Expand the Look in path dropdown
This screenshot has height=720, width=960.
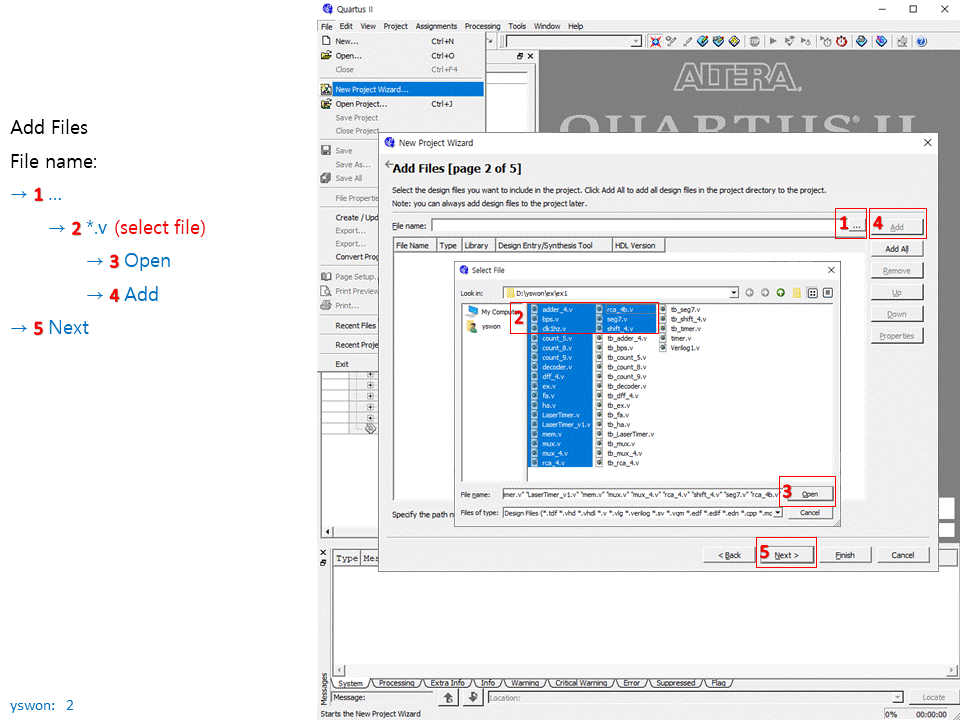[x=733, y=293]
